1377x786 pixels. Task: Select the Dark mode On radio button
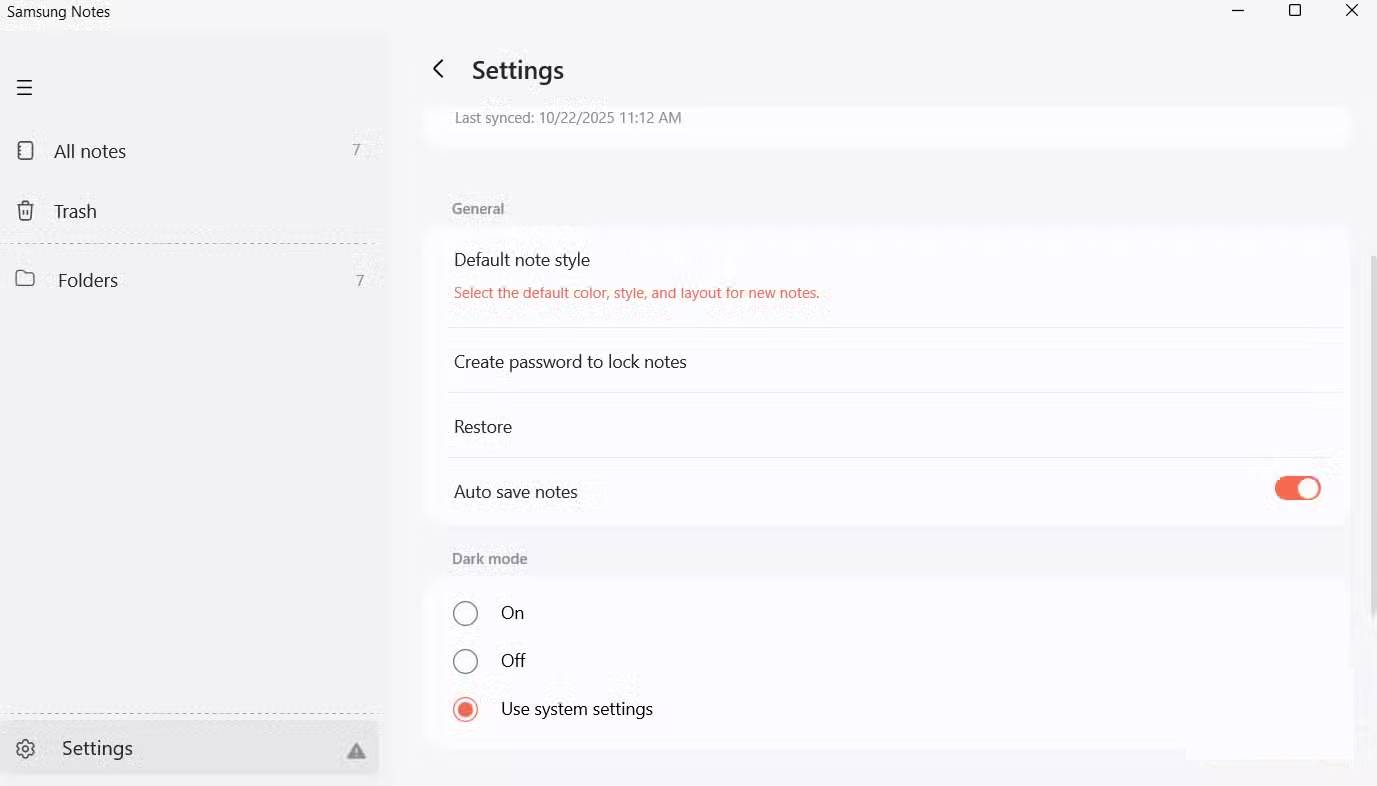point(465,613)
